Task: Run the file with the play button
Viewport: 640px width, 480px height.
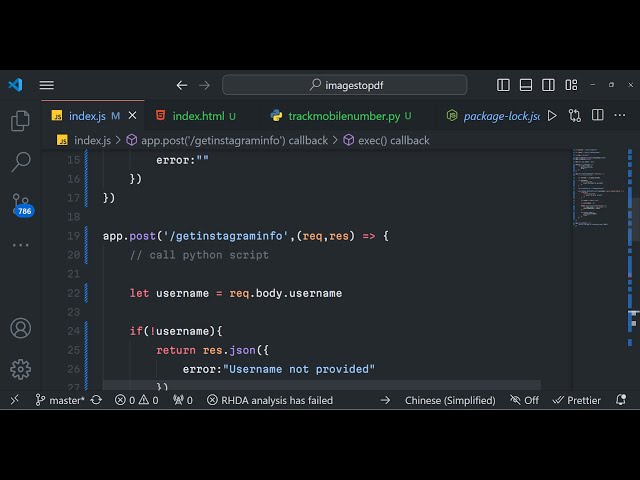Action: [x=552, y=116]
